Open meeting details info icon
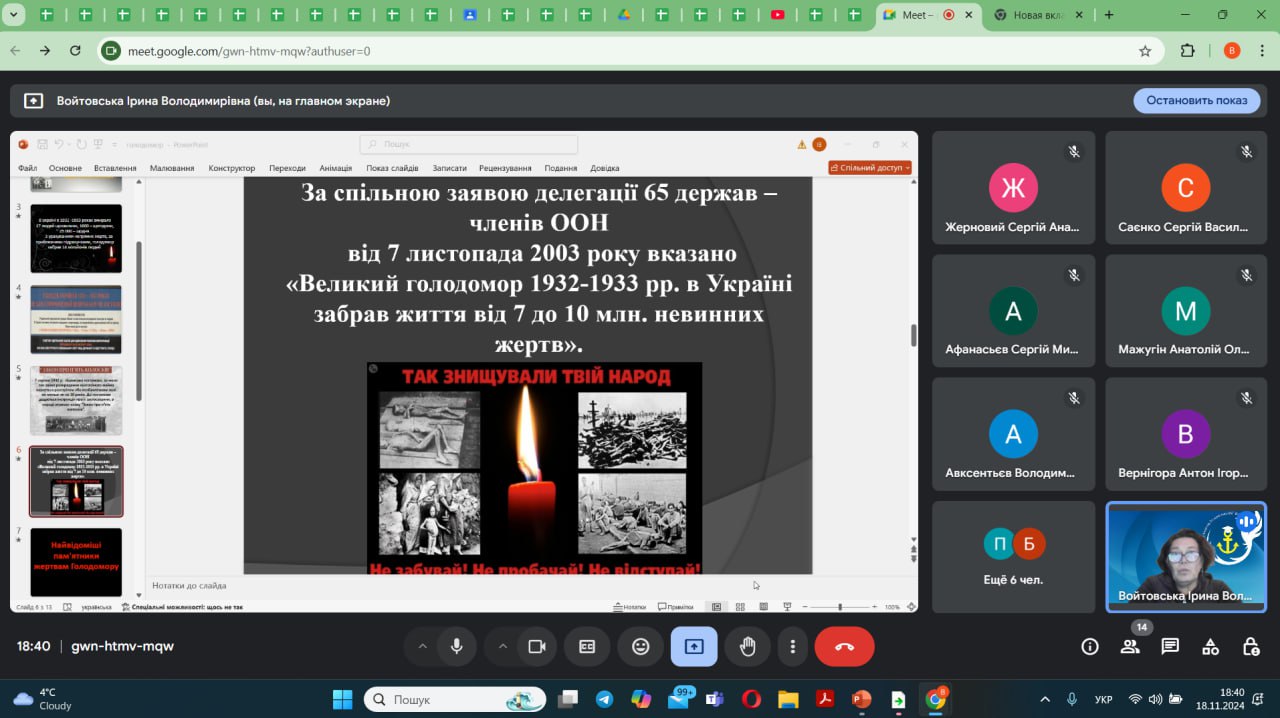 point(1090,646)
